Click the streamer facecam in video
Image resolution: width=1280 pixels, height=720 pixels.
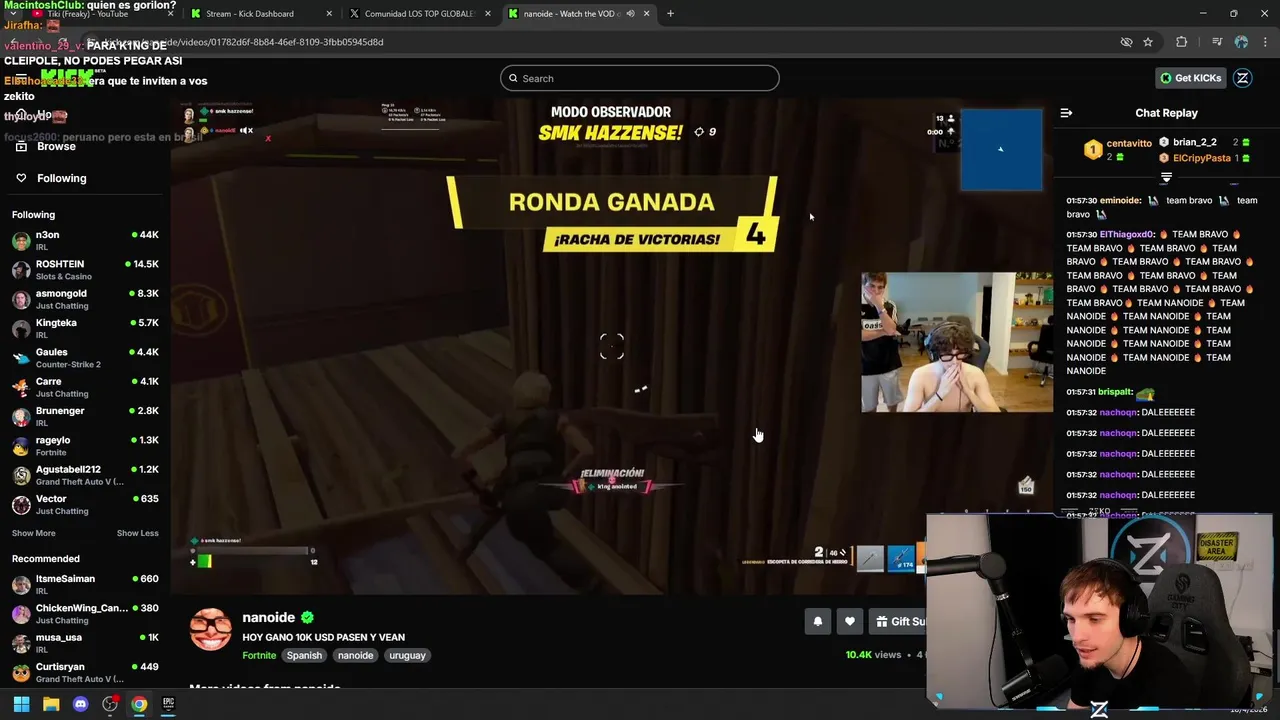pos(957,342)
